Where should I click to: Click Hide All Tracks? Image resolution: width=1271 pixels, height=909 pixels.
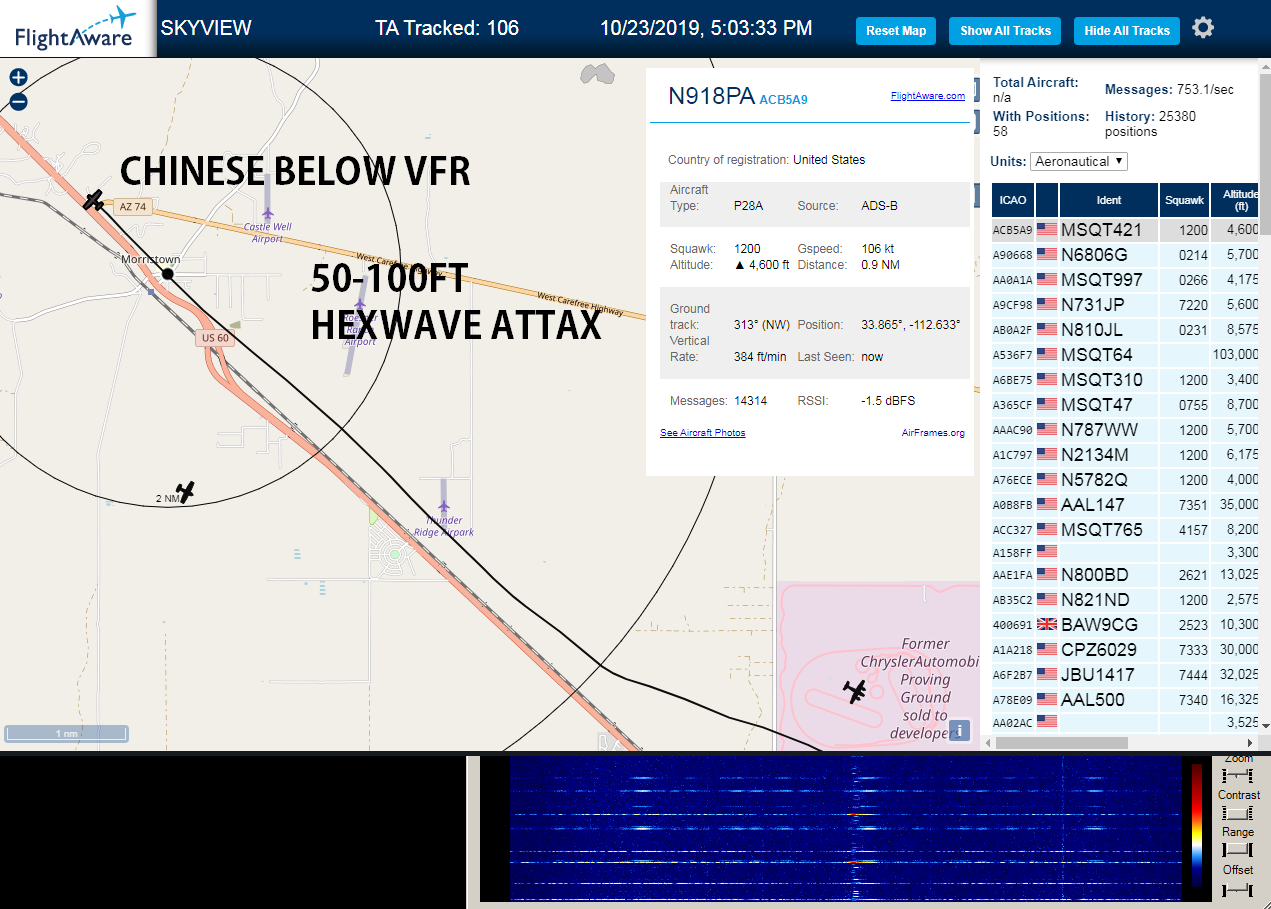1127,31
